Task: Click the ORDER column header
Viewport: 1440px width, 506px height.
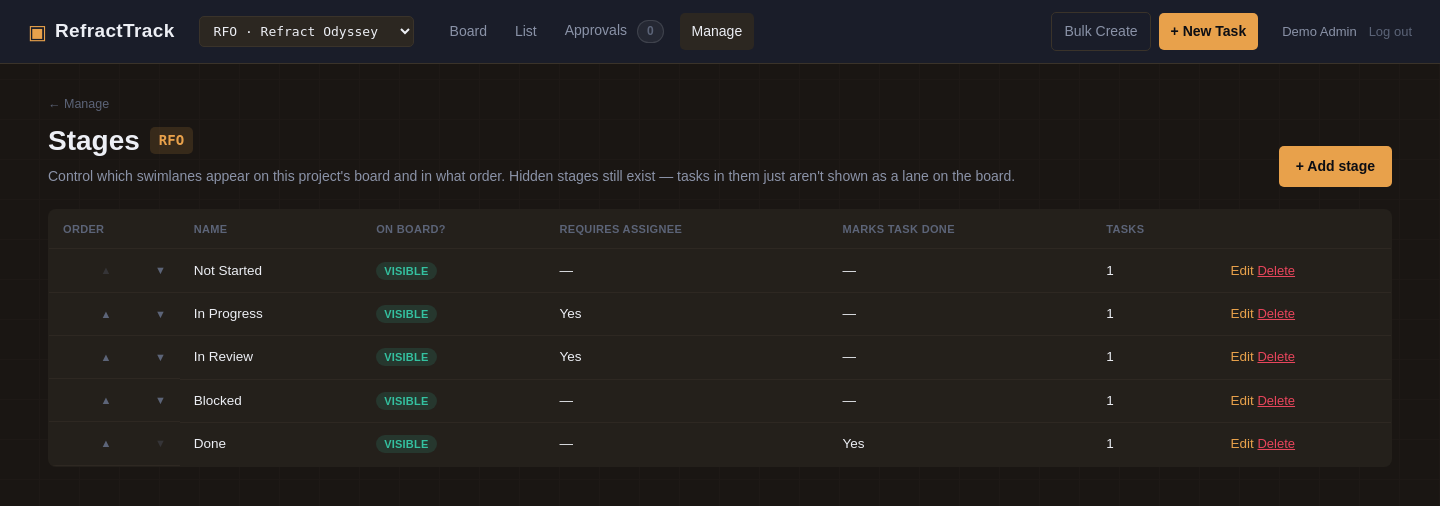Action: (x=83, y=229)
